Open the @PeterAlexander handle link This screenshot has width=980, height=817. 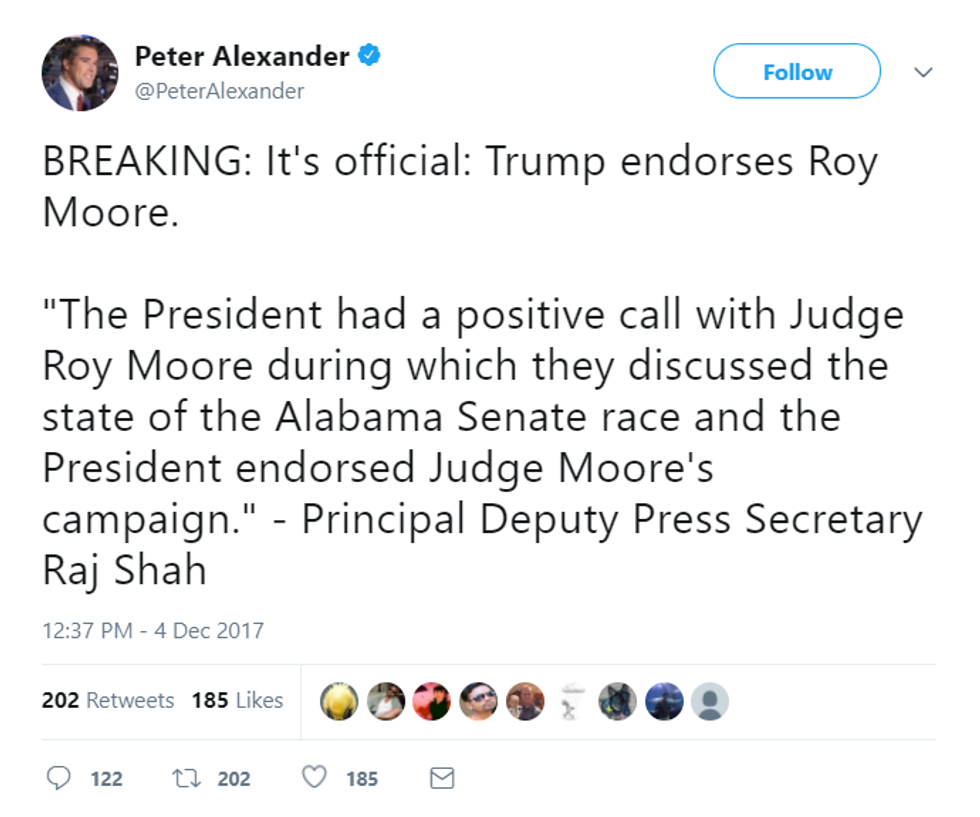[219, 91]
